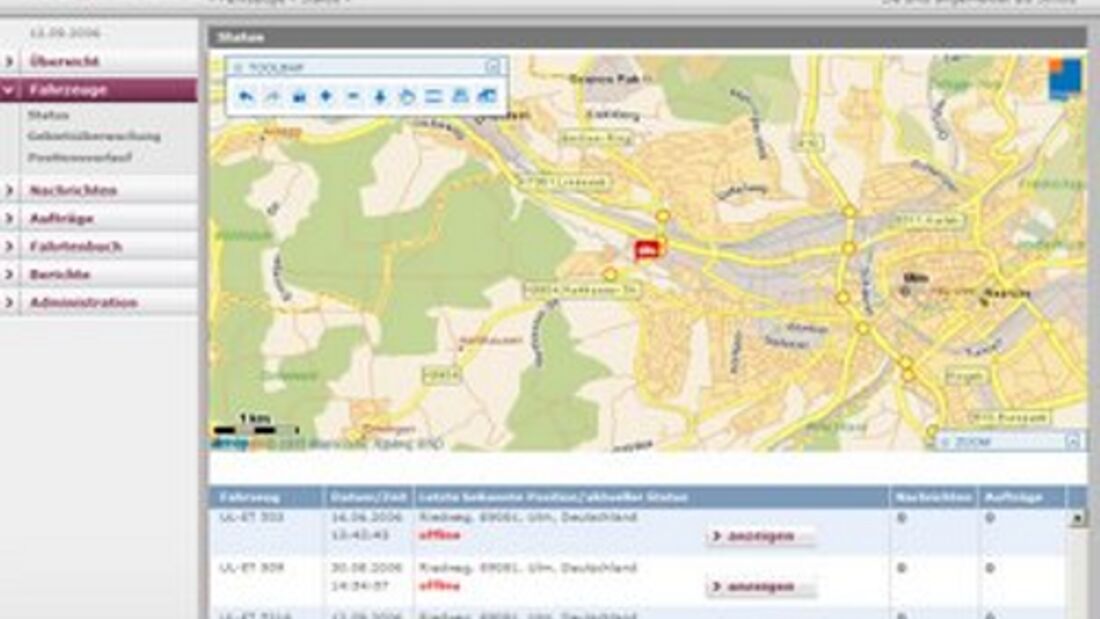Click the printer icon in the map toolbar

click(x=460, y=97)
